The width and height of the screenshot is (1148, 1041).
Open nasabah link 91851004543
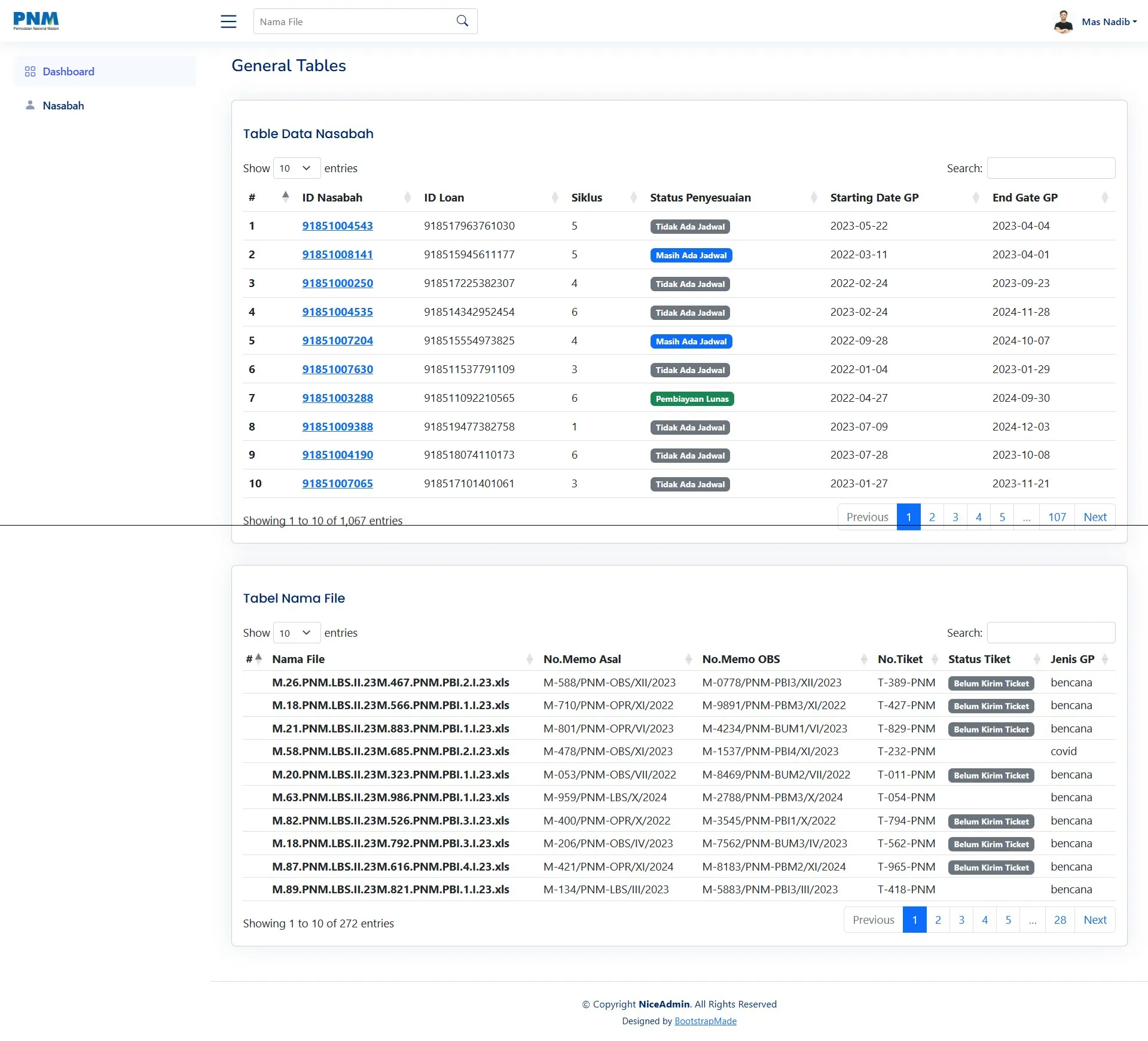pyautogui.click(x=337, y=225)
